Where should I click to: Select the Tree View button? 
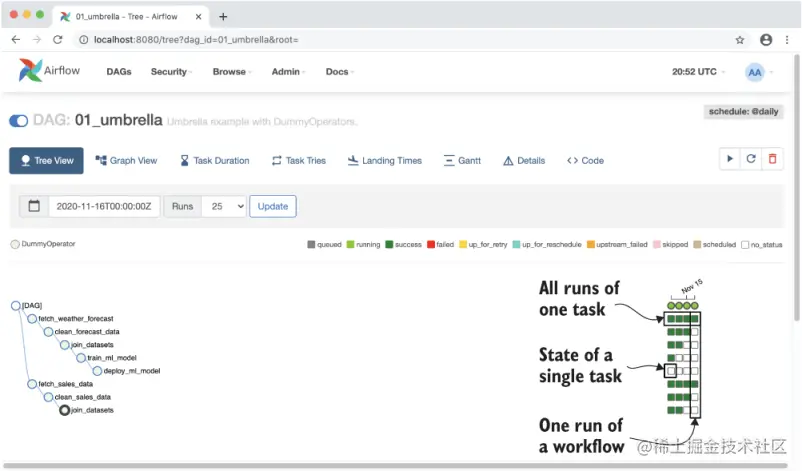tap(46, 161)
